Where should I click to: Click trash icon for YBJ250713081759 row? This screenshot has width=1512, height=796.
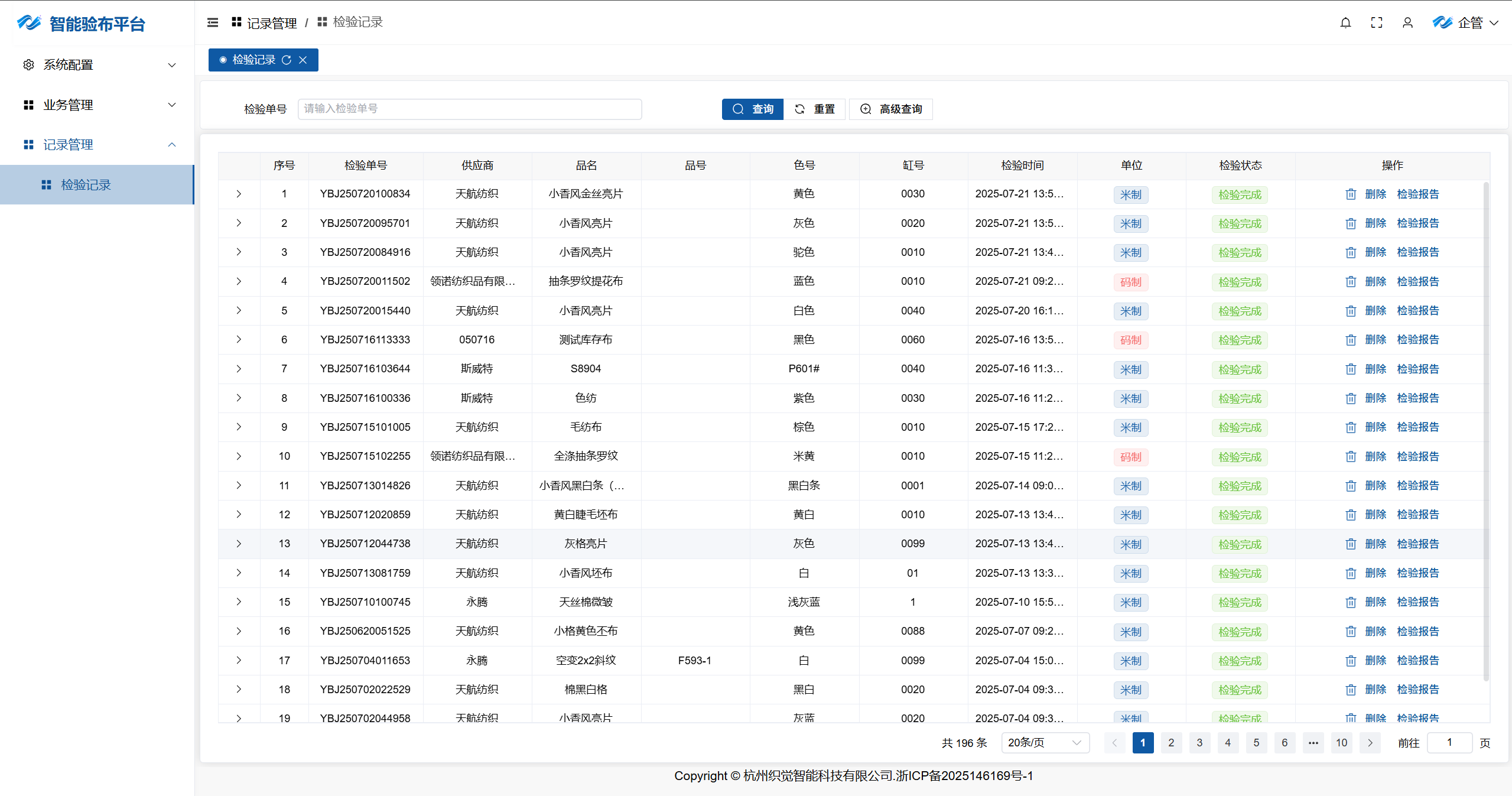point(1351,573)
